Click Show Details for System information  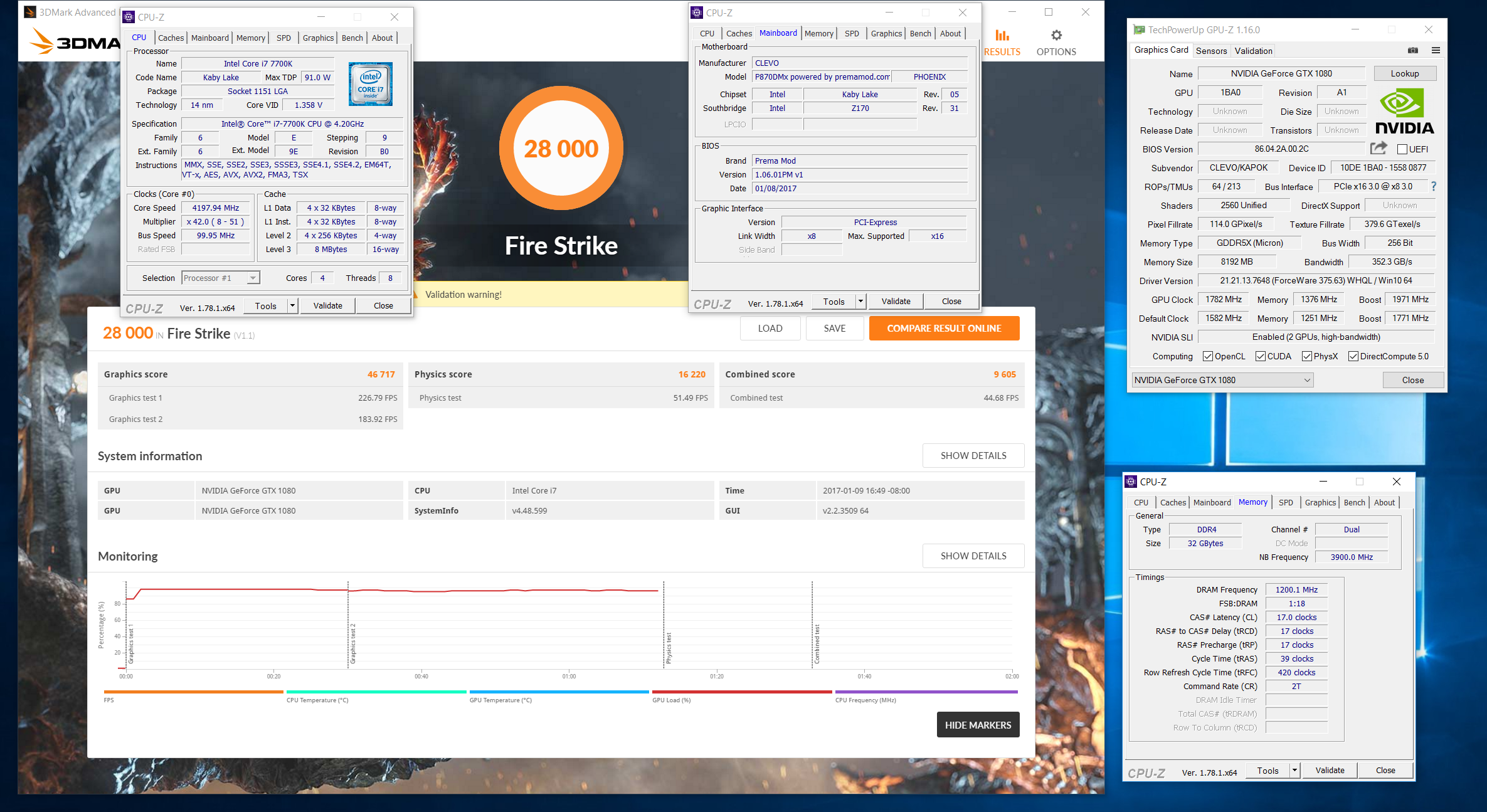973,456
